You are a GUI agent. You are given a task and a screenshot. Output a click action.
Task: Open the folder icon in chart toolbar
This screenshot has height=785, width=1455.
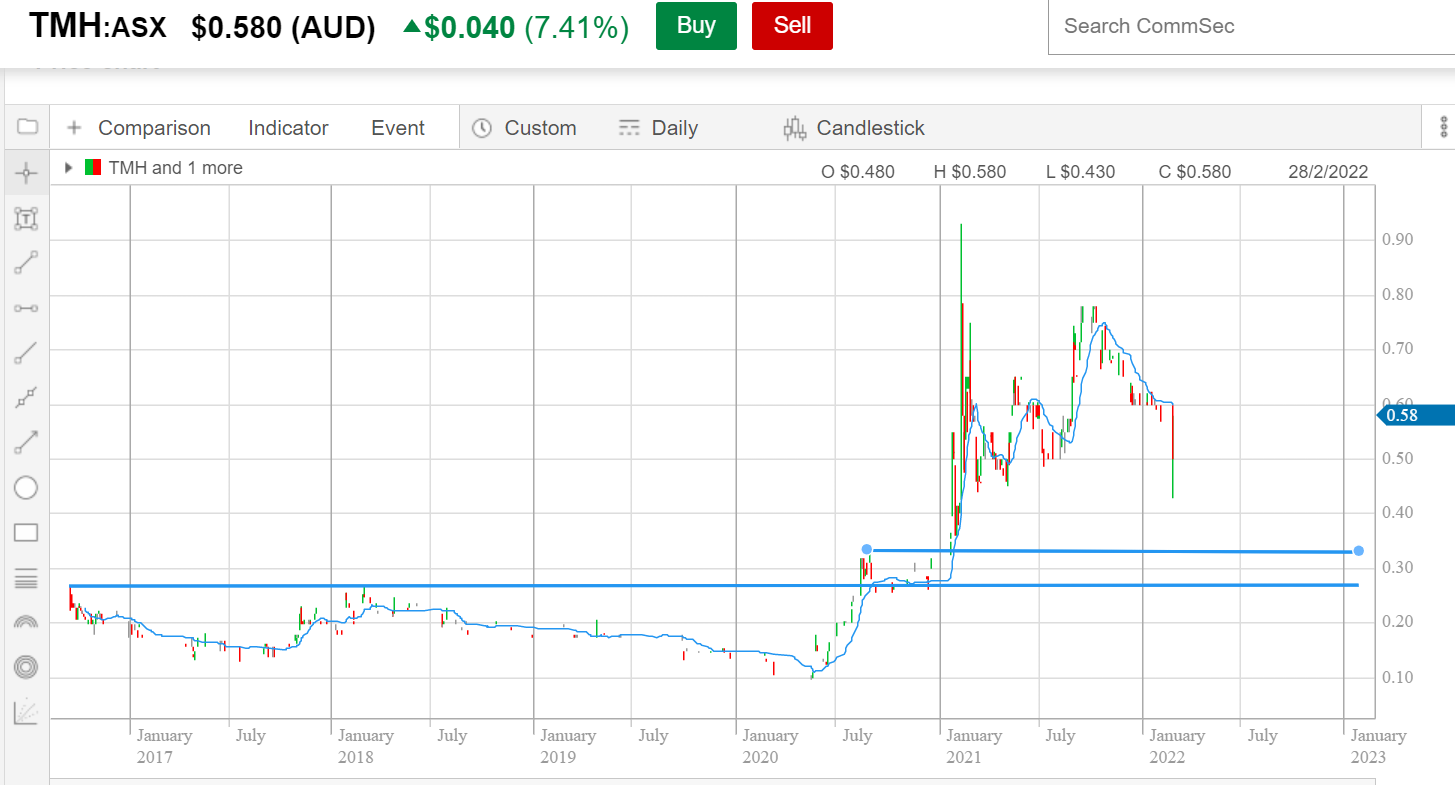pos(27,127)
